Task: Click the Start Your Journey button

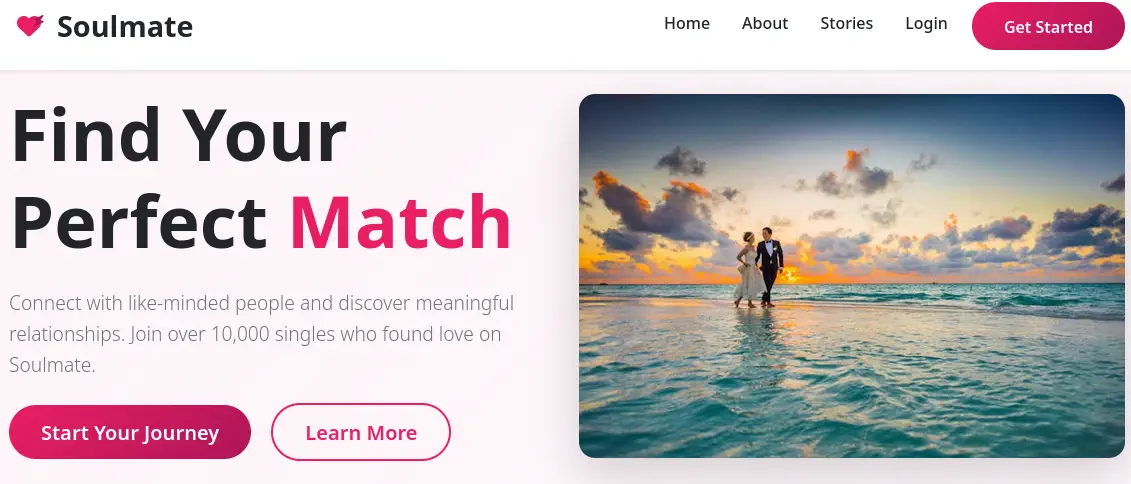Action: [130, 432]
